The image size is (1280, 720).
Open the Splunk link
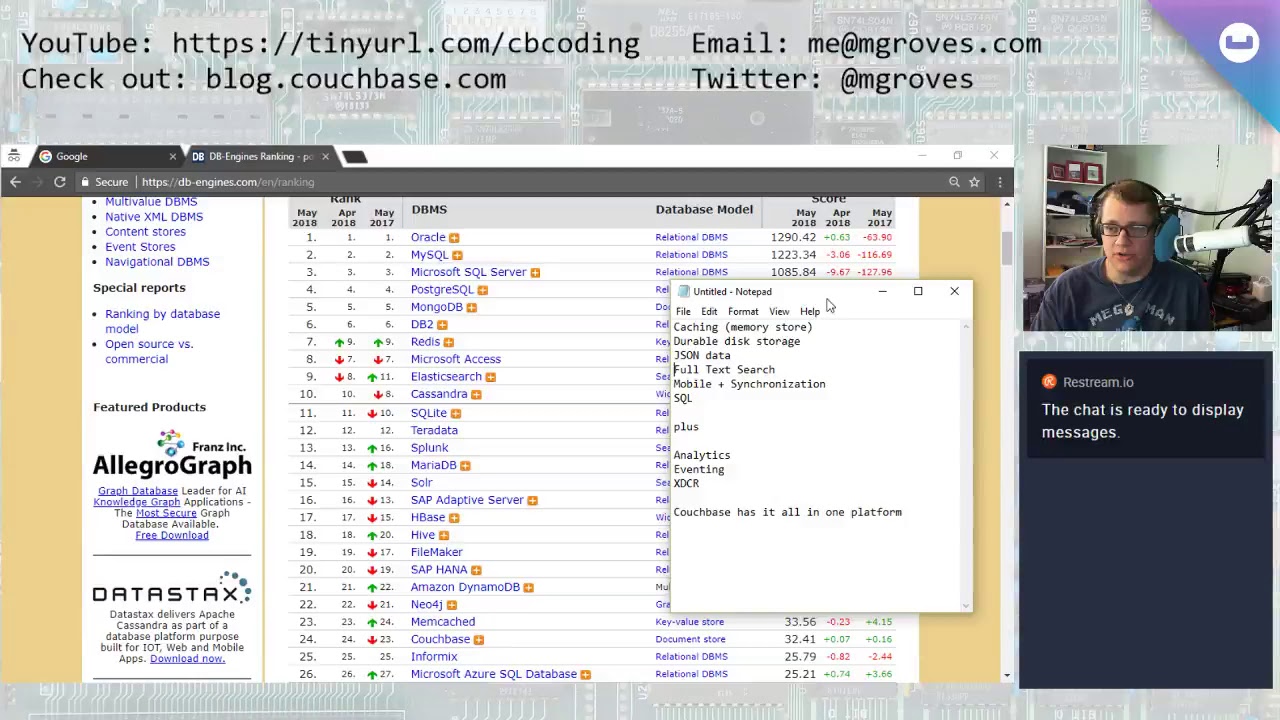tap(429, 448)
